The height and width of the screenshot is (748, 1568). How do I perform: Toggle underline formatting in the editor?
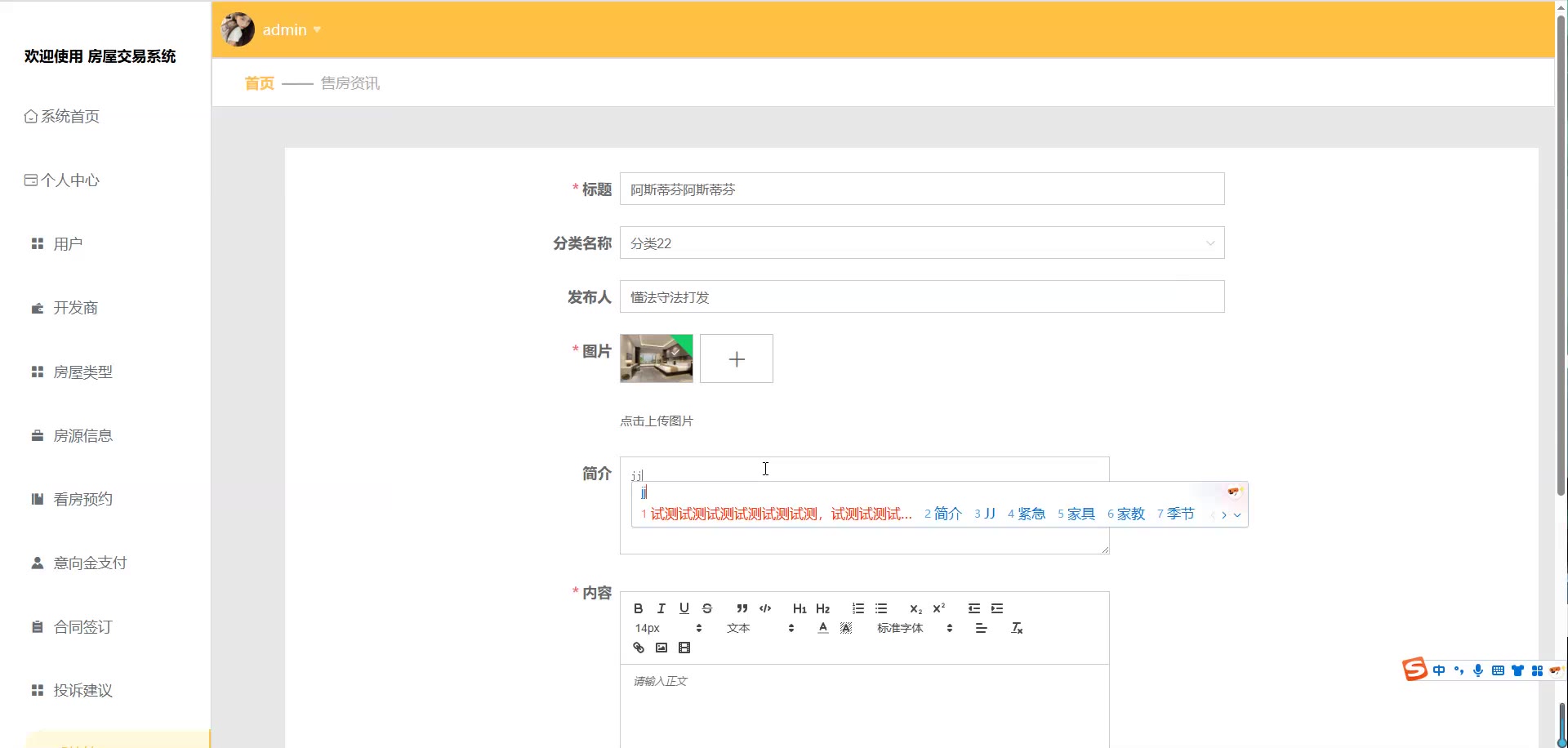pyautogui.click(x=684, y=608)
